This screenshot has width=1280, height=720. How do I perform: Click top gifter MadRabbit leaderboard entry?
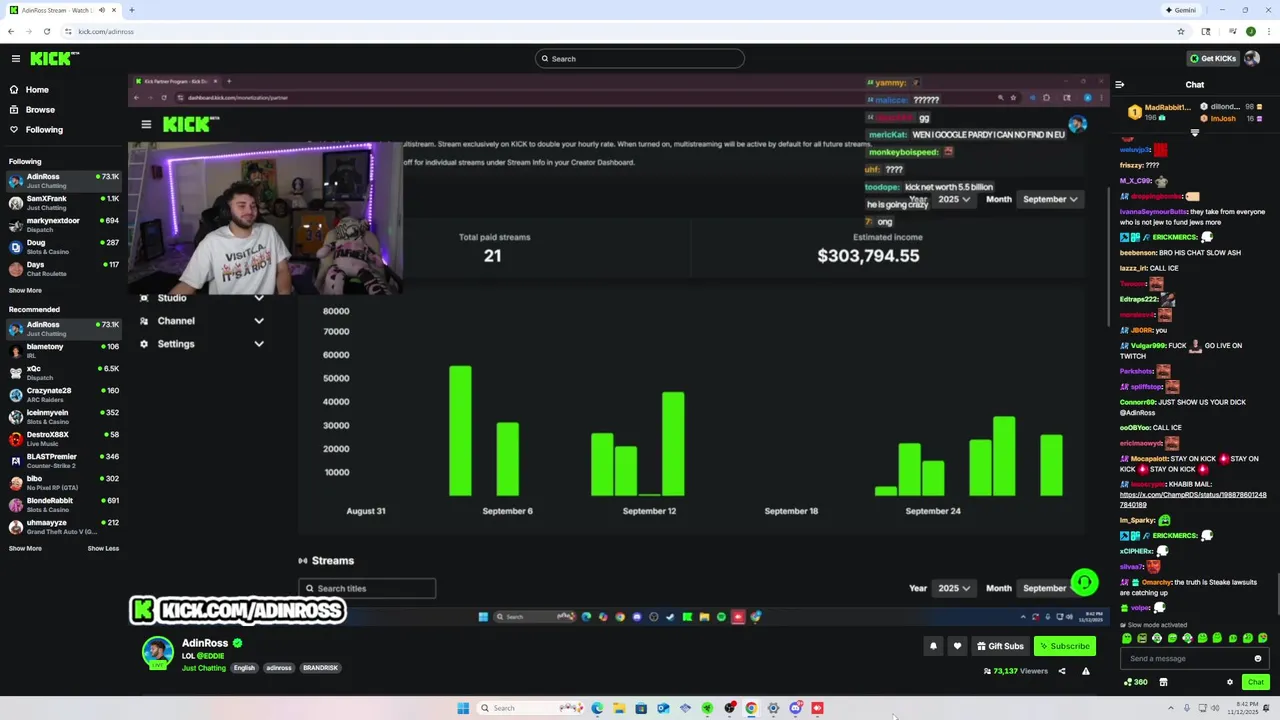coord(1159,112)
